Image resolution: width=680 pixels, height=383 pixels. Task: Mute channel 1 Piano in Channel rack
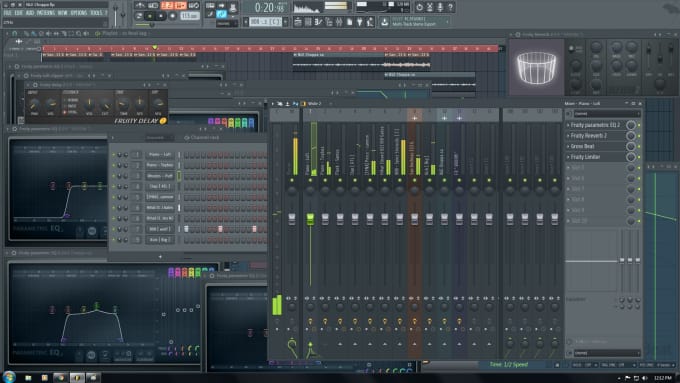point(114,155)
